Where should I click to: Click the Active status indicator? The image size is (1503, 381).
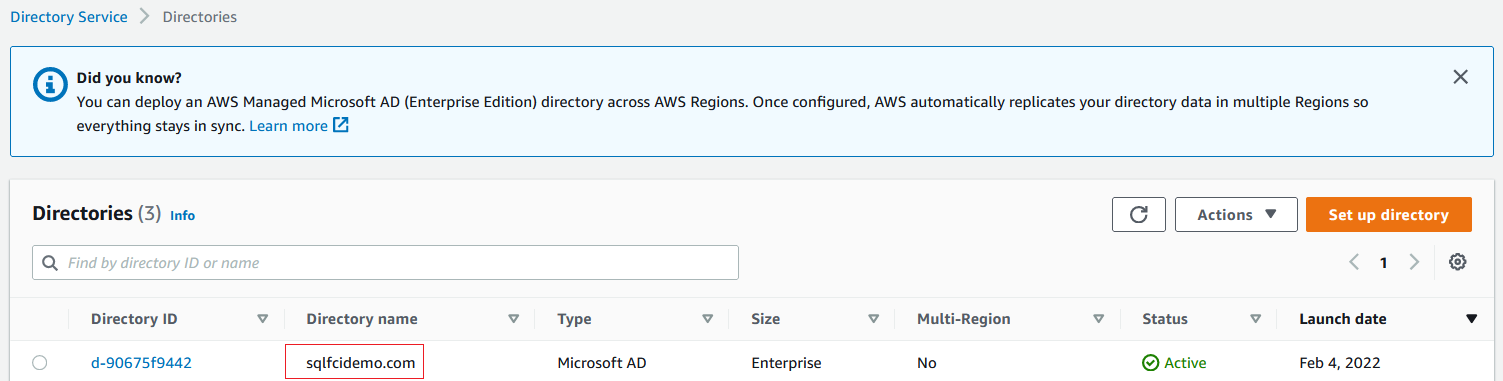1175,363
